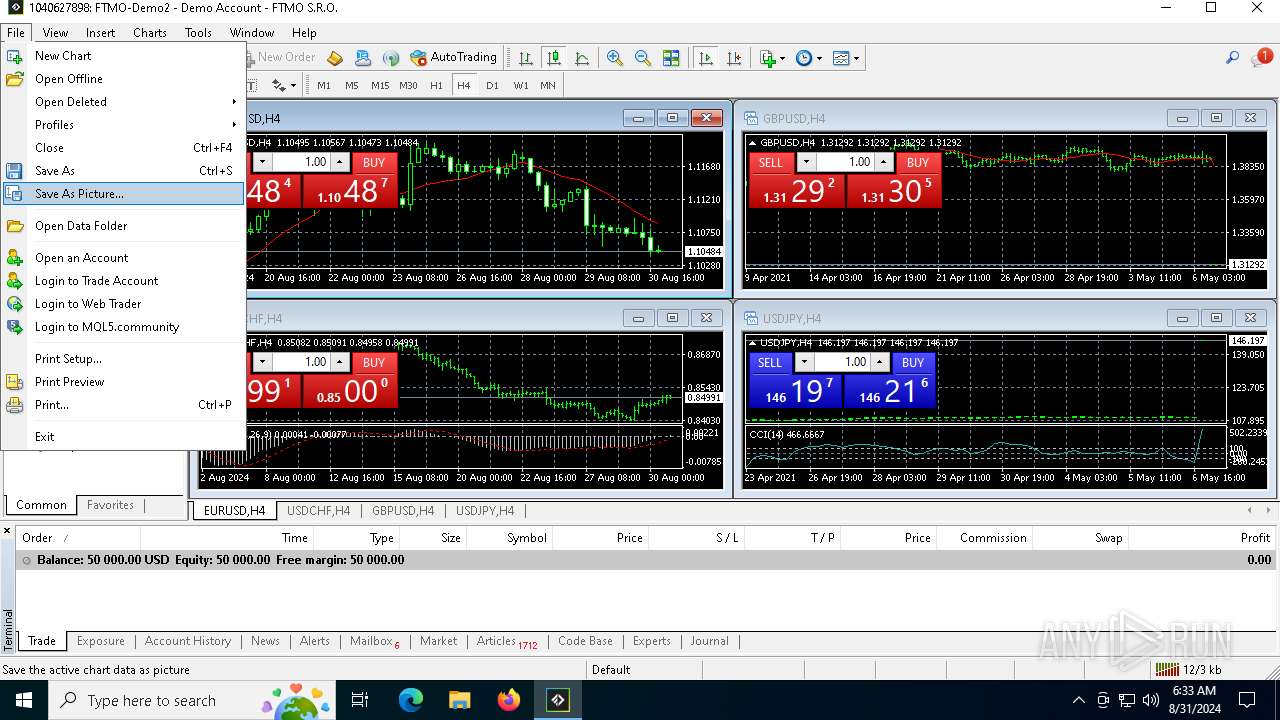Expand the Open Deleted submenu
This screenshot has width=1280, height=720.
(123, 102)
